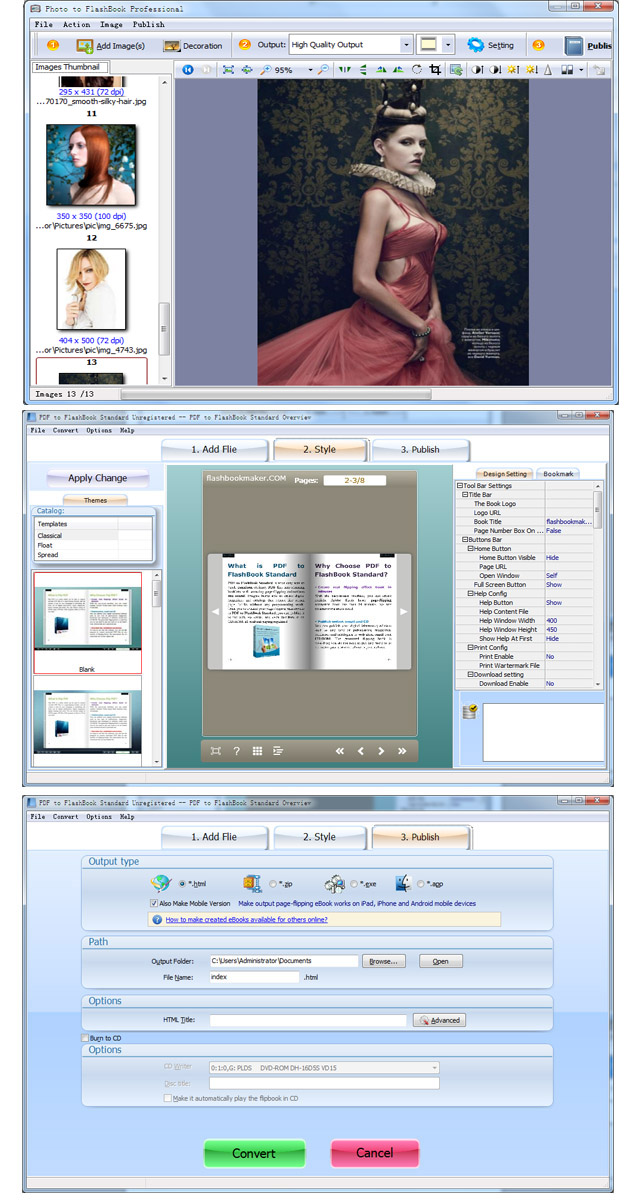Click the Publish book icon in the toolbar
The image size is (632, 1200).
pyautogui.click(x=575, y=46)
